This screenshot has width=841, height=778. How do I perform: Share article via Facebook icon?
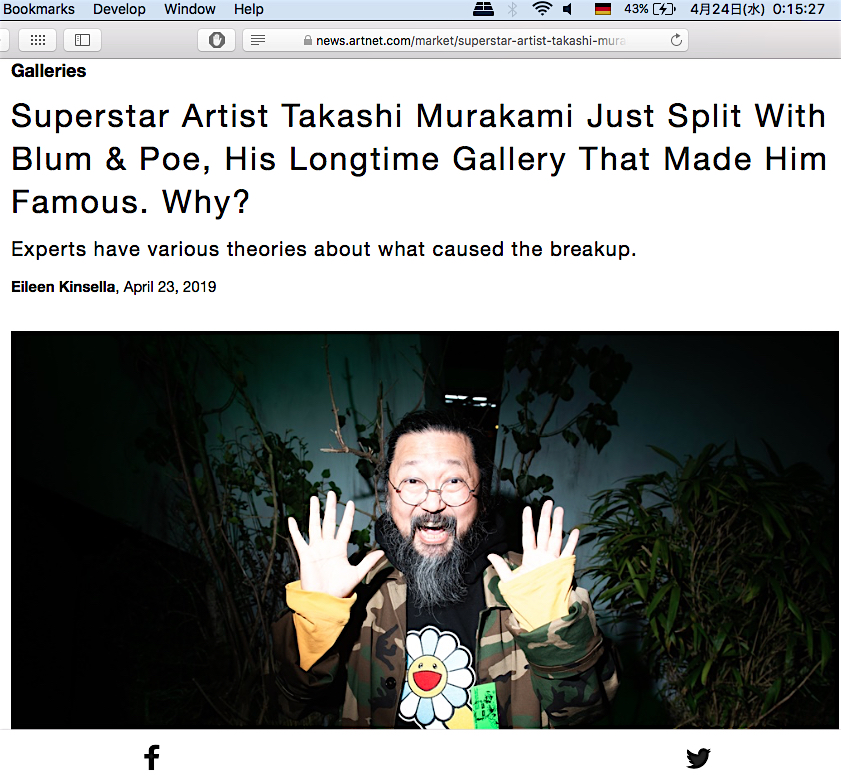coord(152,757)
